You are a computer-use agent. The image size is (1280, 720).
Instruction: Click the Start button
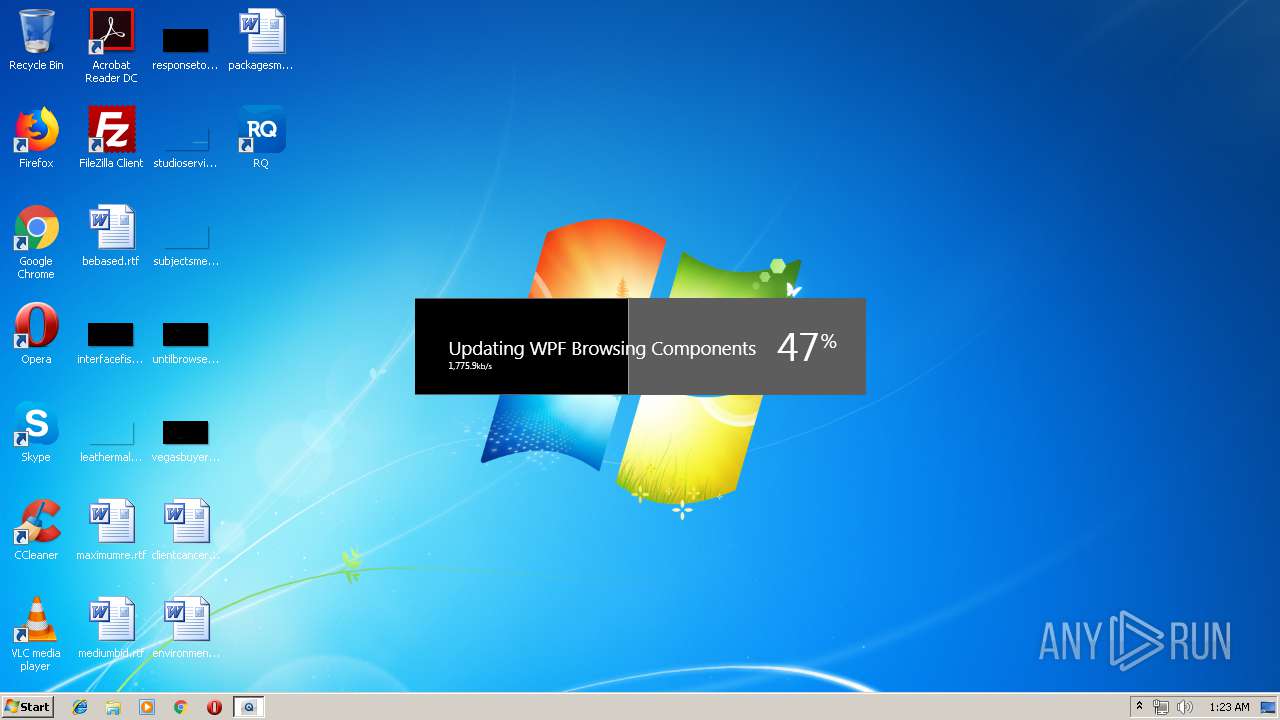pyautogui.click(x=28, y=707)
